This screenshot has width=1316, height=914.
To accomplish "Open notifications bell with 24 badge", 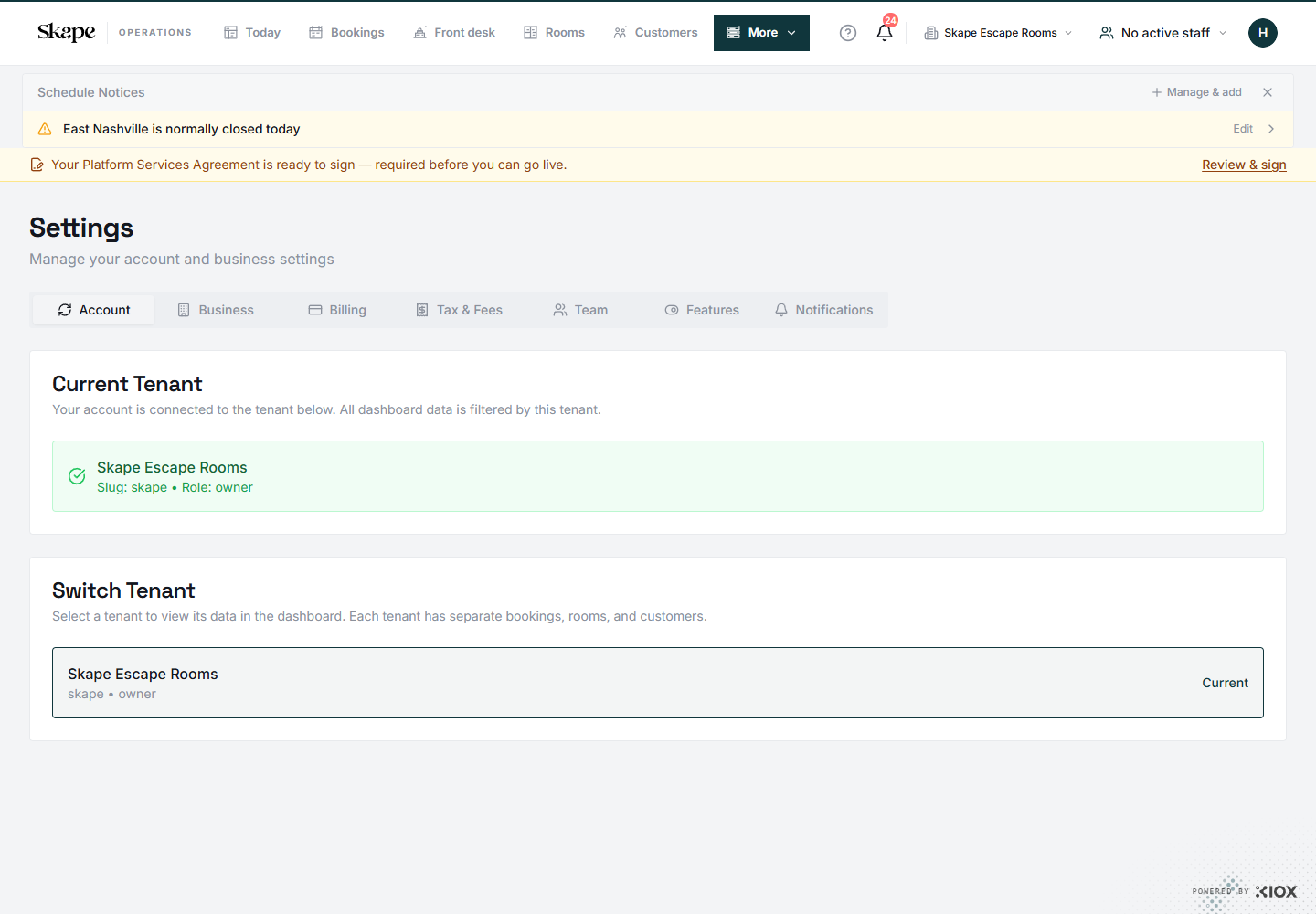I will (885, 32).
